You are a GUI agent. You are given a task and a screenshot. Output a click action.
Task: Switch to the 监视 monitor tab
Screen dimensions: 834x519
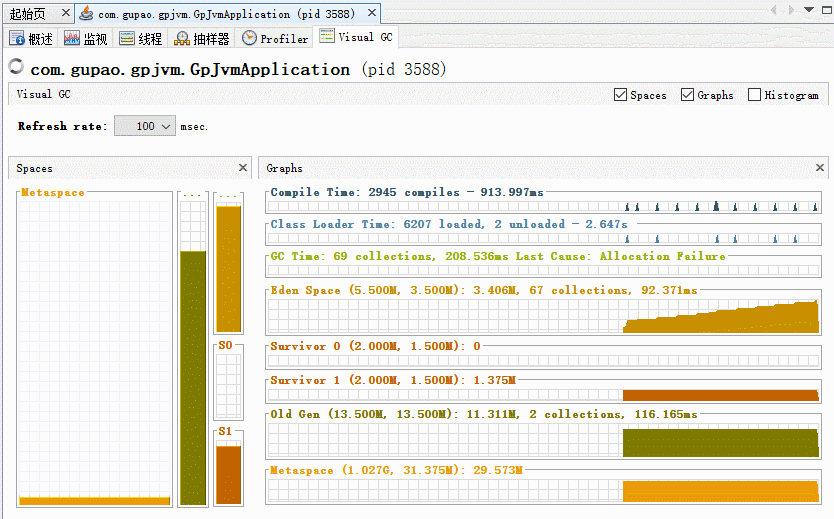[85, 39]
